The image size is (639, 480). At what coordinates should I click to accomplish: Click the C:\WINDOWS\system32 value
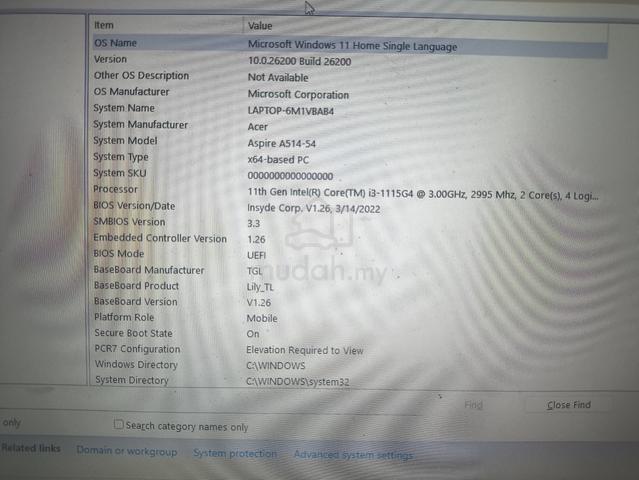pos(297,381)
